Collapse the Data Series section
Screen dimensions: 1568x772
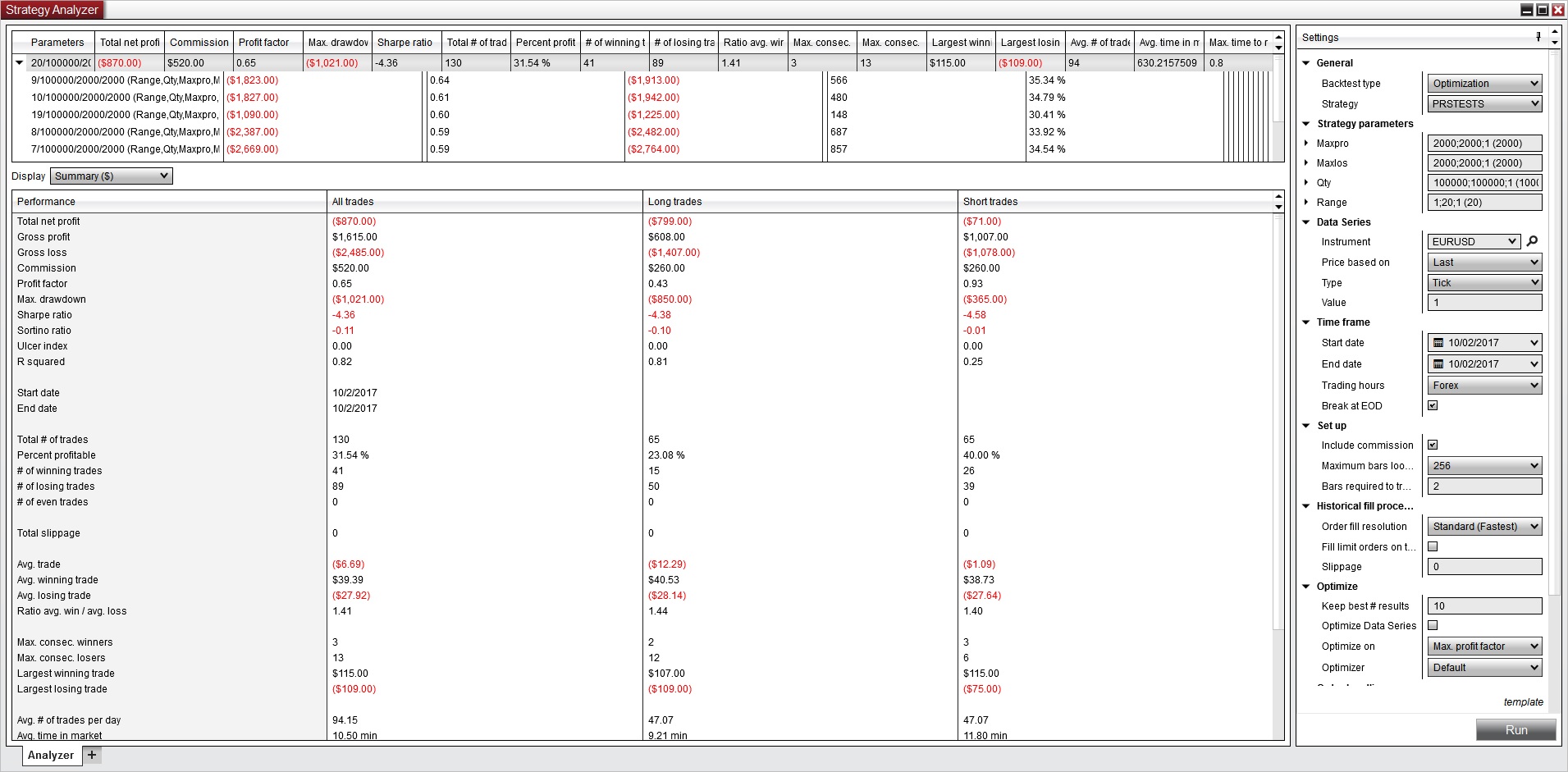(1306, 222)
